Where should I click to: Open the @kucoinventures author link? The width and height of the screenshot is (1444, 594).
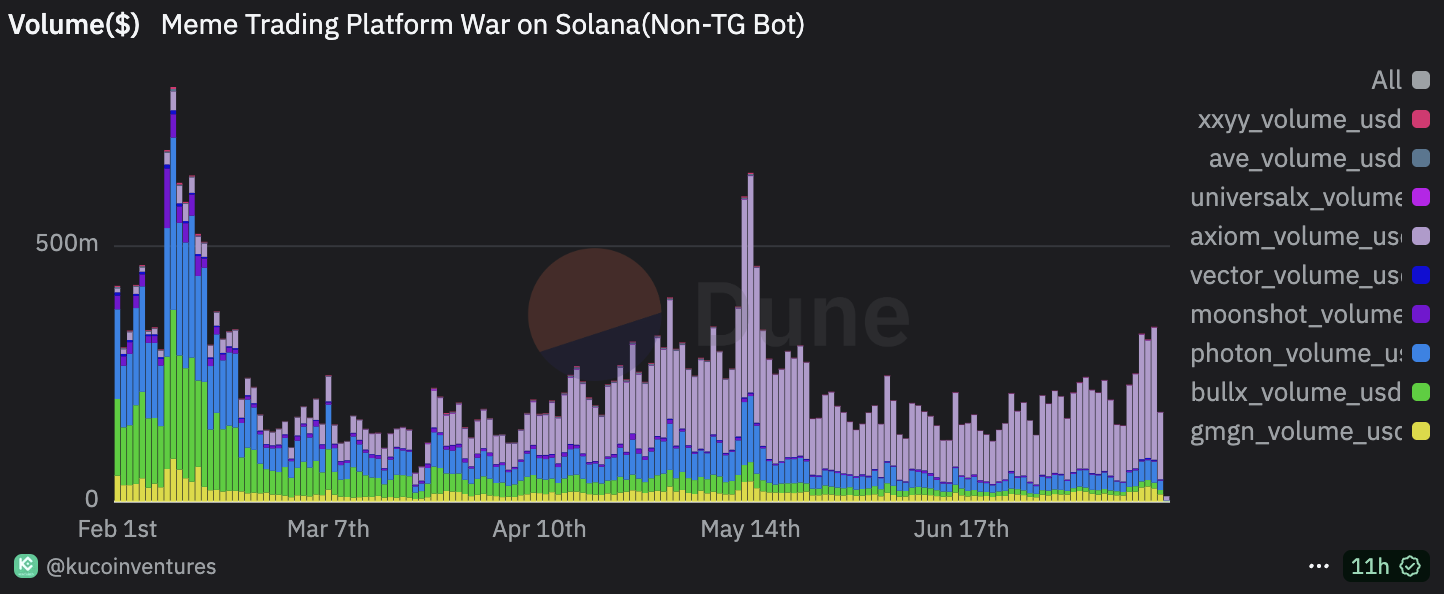tap(131, 567)
